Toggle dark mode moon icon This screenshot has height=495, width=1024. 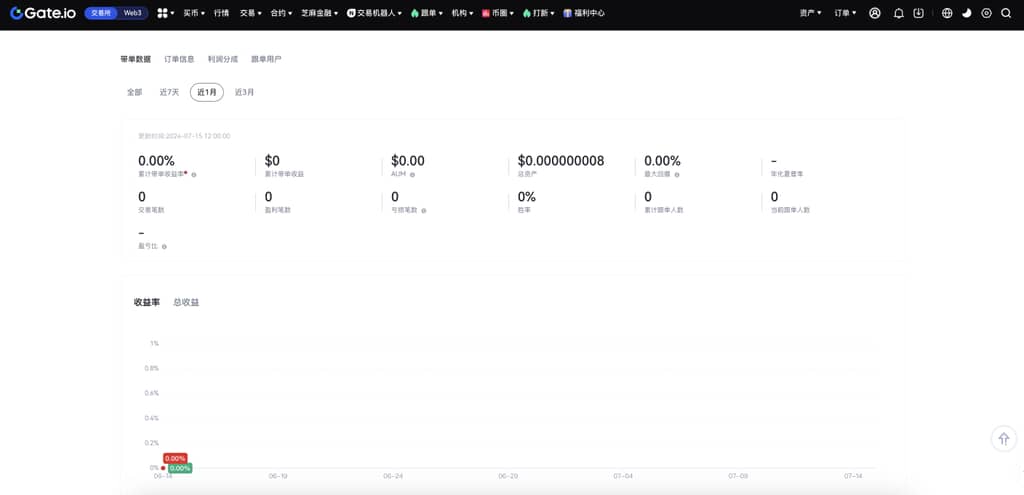966,13
